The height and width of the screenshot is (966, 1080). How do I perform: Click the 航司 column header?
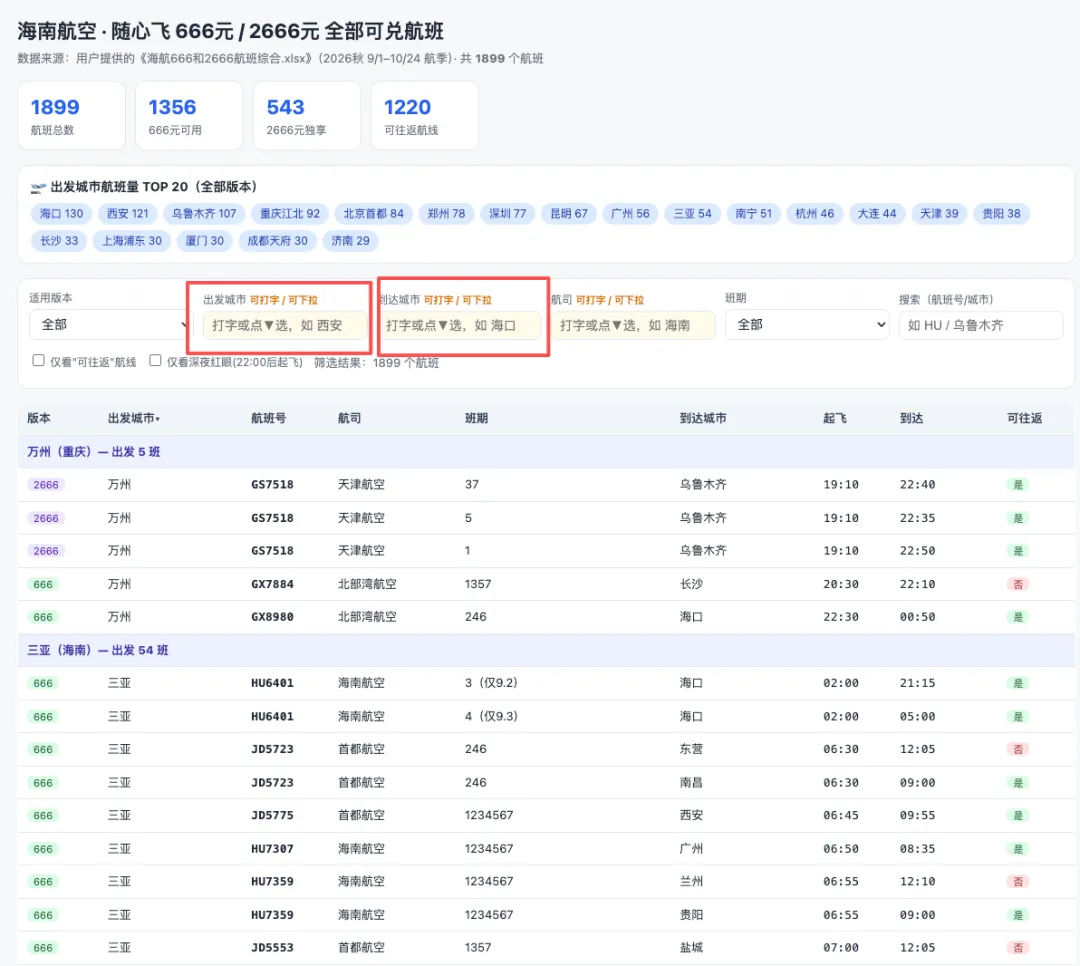[349, 418]
